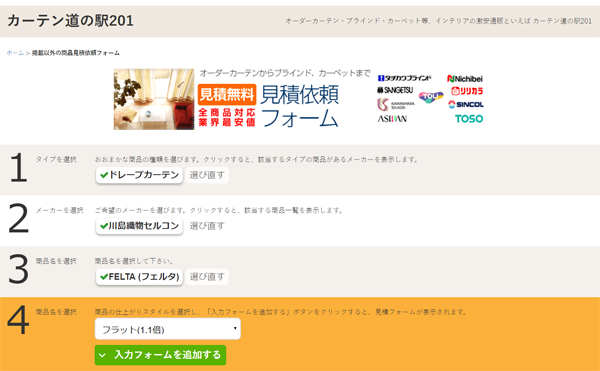Viewport: 600px width, 371px height.
Task: Click the TOLI logo
Action: (431, 97)
